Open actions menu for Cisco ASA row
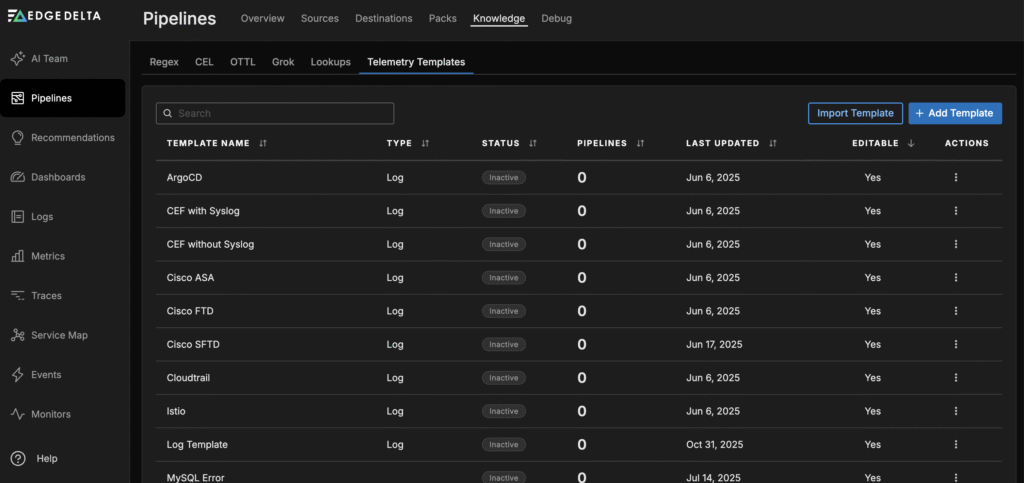 pyautogui.click(x=956, y=278)
